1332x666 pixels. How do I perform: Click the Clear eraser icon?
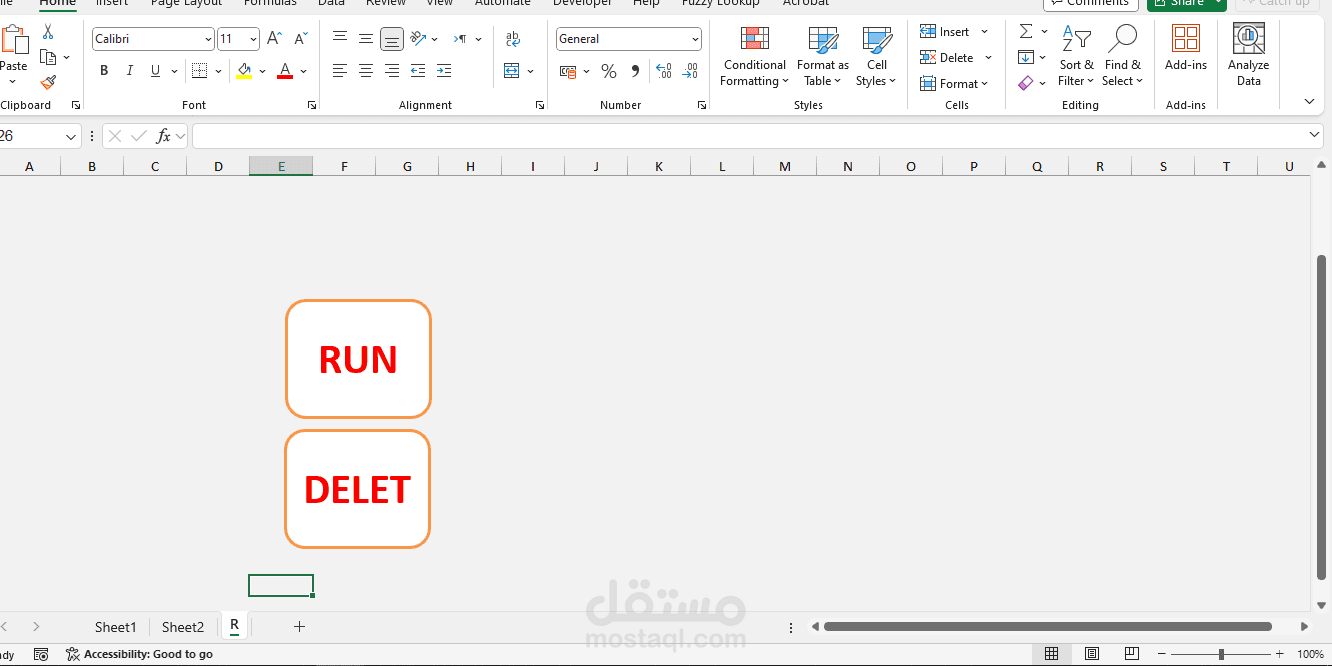1026,84
